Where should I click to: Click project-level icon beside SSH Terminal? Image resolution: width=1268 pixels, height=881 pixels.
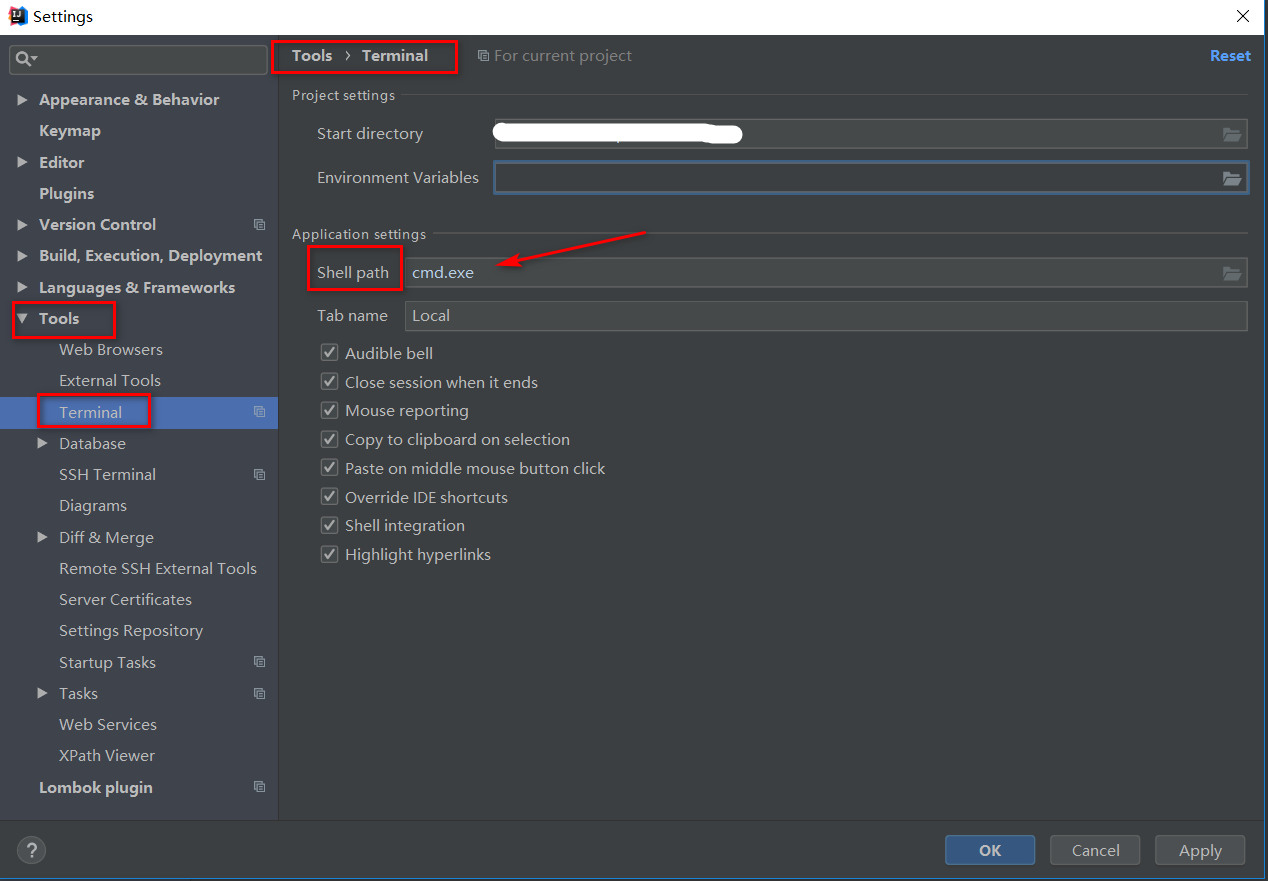point(260,475)
